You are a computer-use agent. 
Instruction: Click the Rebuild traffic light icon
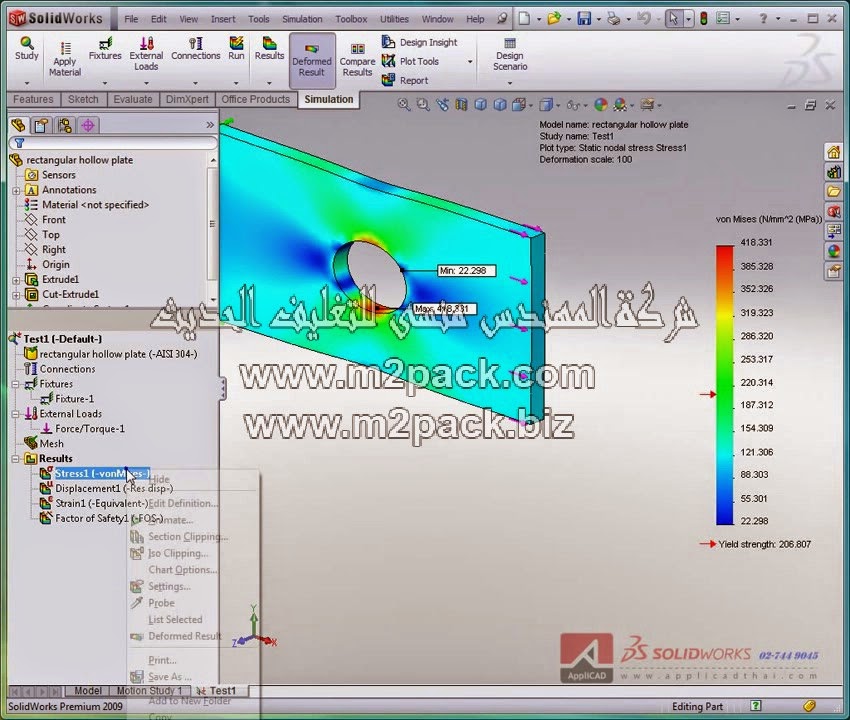click(x=704, y=19)
